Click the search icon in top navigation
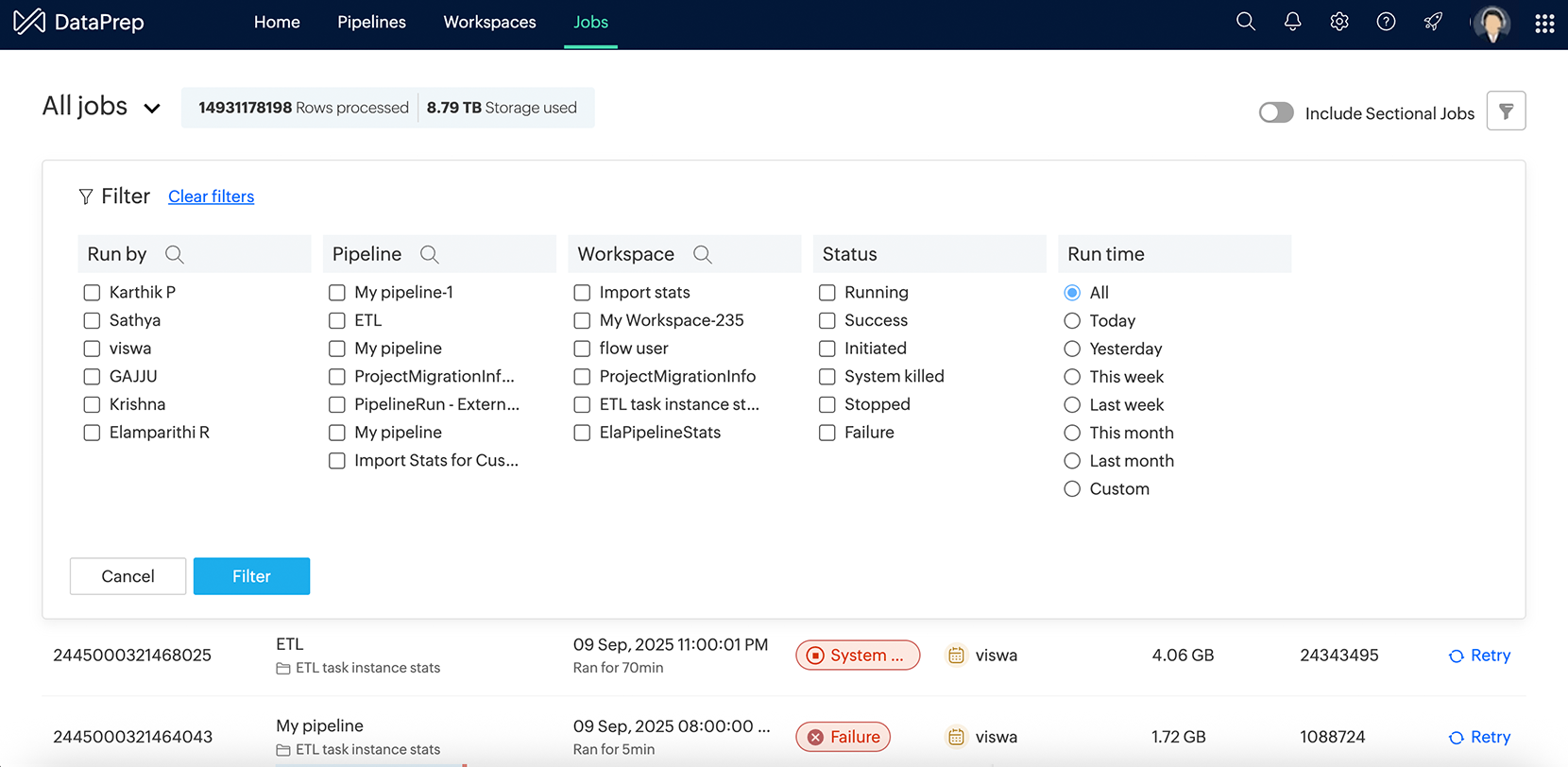Viewport: 1568px width, 767px height. (x=1245, y=22)
